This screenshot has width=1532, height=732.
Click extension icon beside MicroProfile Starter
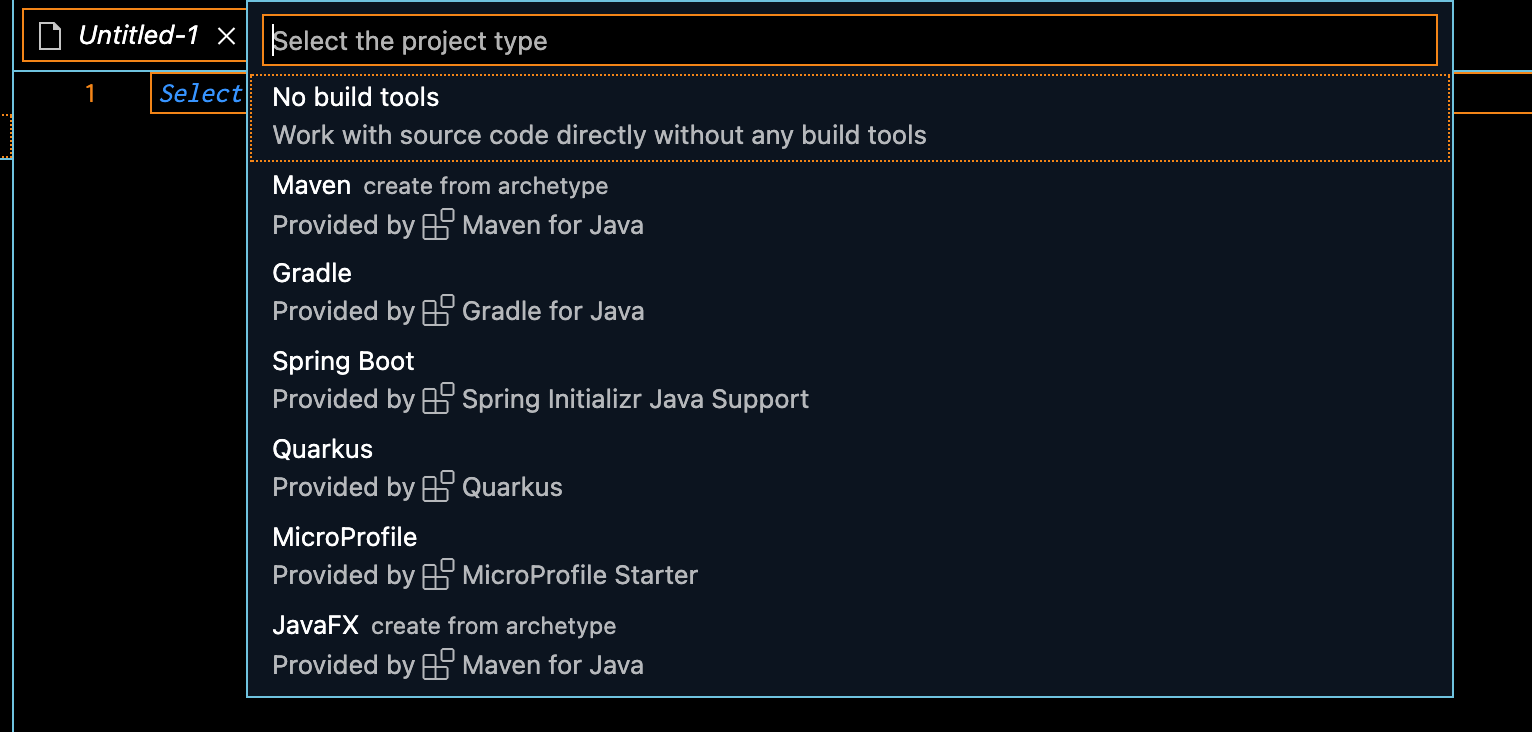click(438, 575)
